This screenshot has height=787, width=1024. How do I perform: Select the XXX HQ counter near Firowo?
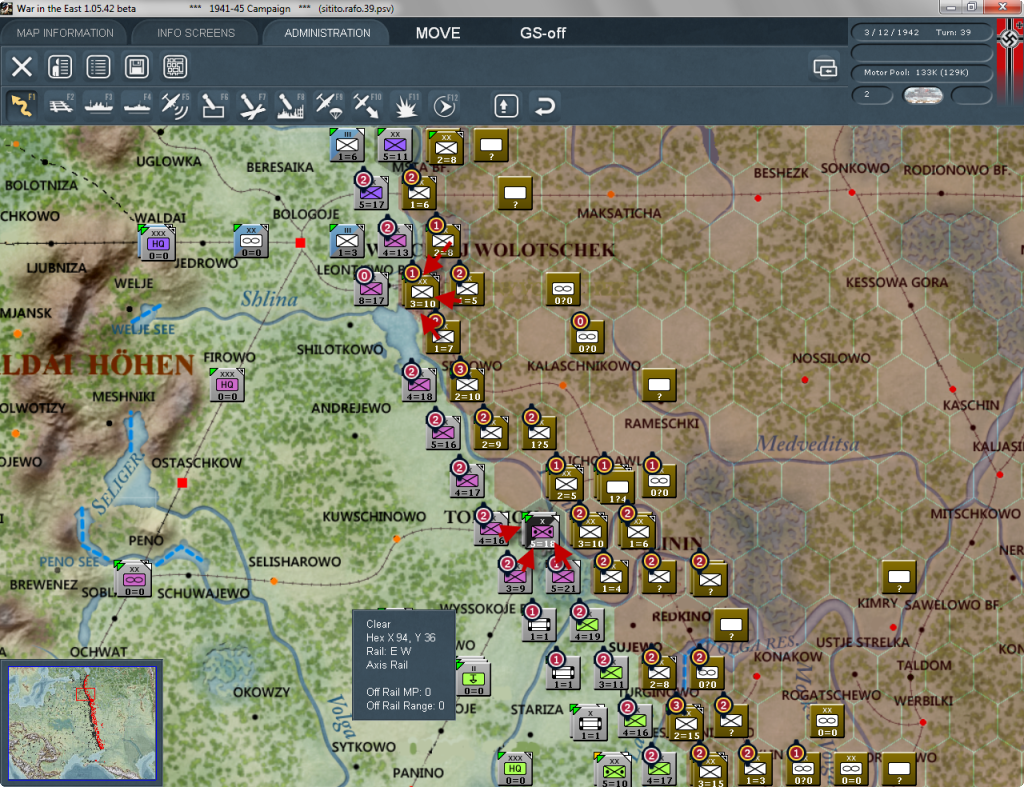[x=227, y=385]
